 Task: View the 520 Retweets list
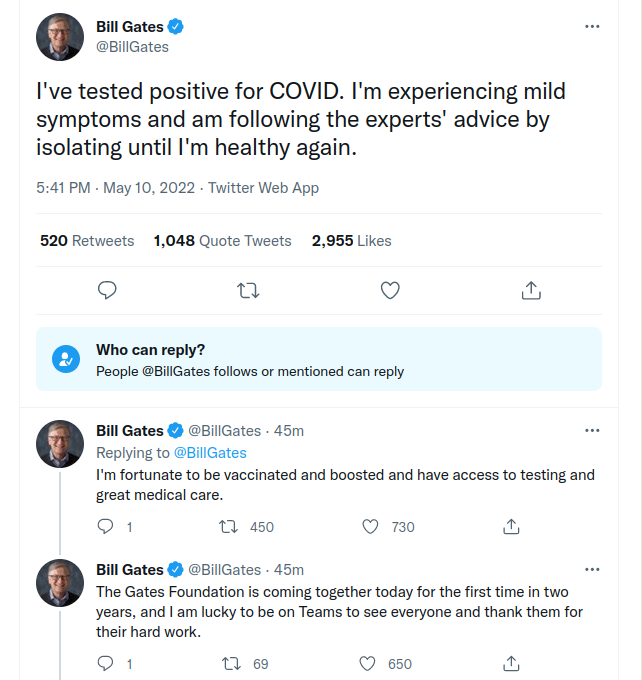pos(87,241)
